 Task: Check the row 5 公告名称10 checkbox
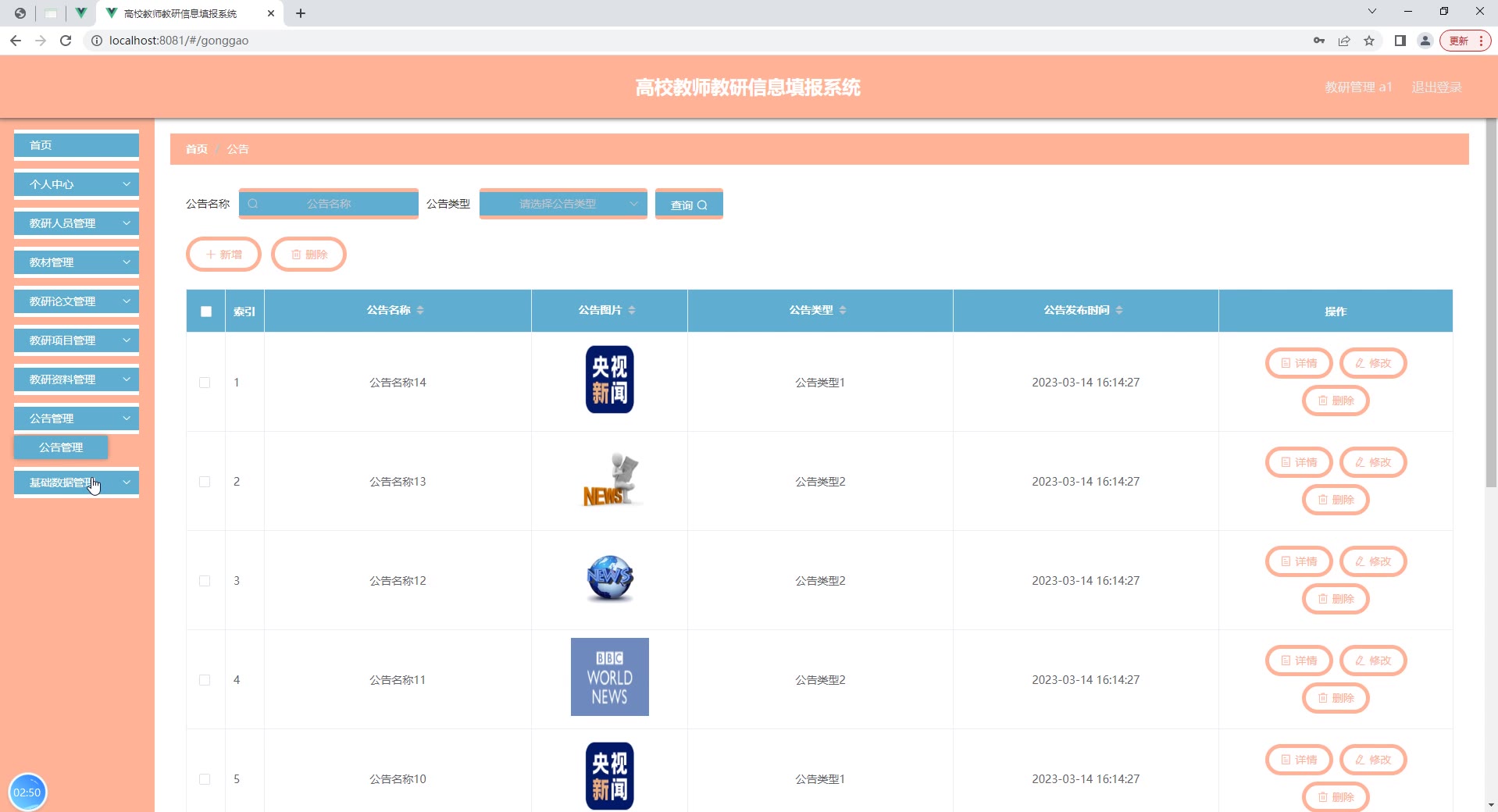coord(205,779)
